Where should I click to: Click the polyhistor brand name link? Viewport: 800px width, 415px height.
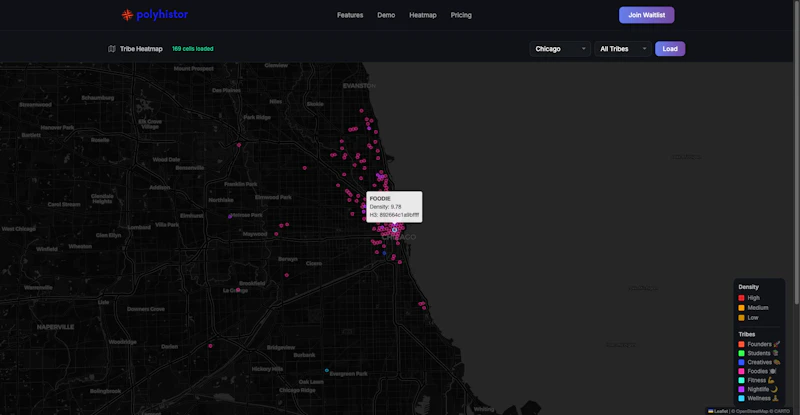[x=162, y=14]
